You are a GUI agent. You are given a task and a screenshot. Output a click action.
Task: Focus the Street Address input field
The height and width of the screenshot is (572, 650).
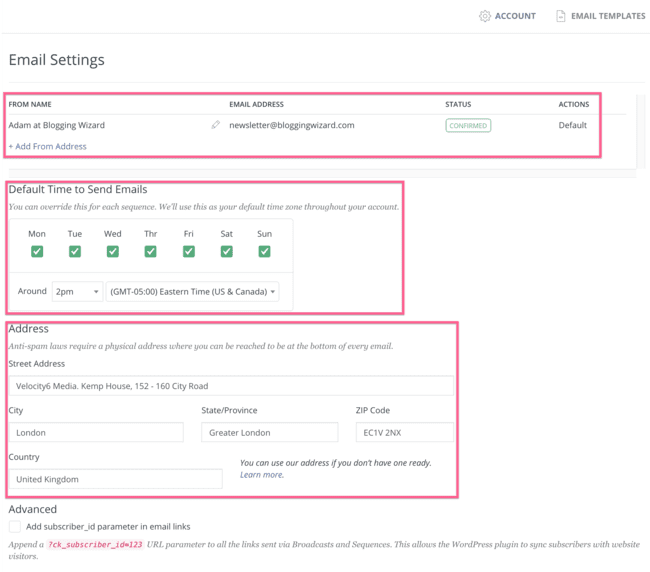pyautogui.click(x=231, y=386)
